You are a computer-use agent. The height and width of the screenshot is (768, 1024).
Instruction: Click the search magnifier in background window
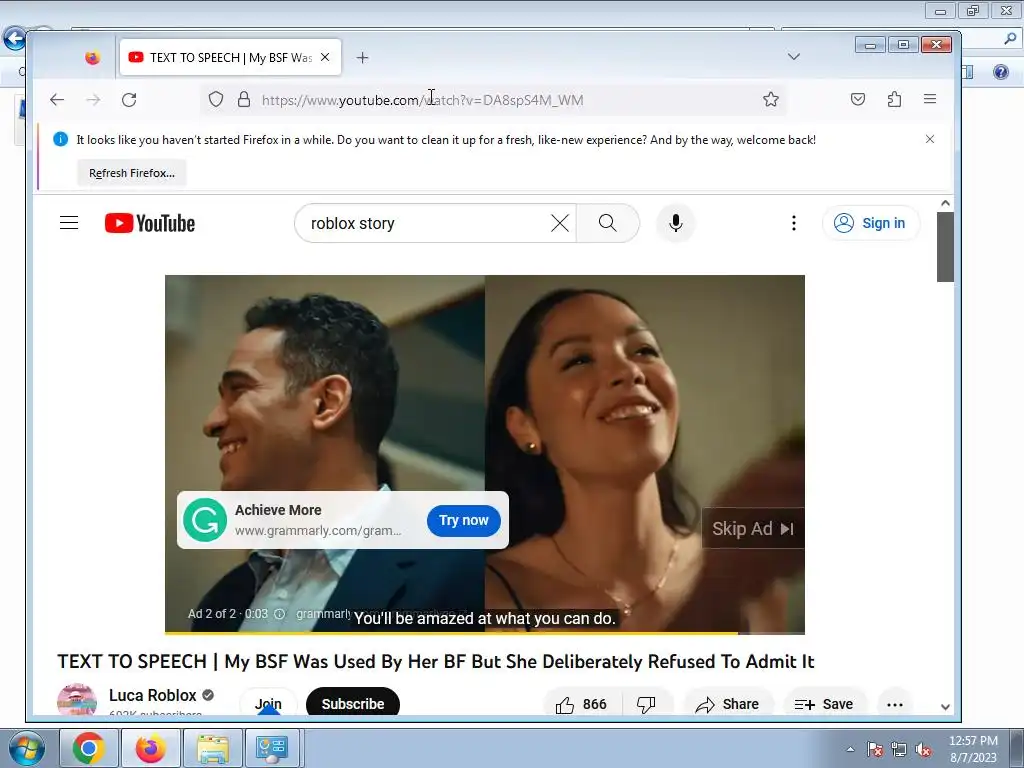pyautogui.click(x=1010, y=39)
